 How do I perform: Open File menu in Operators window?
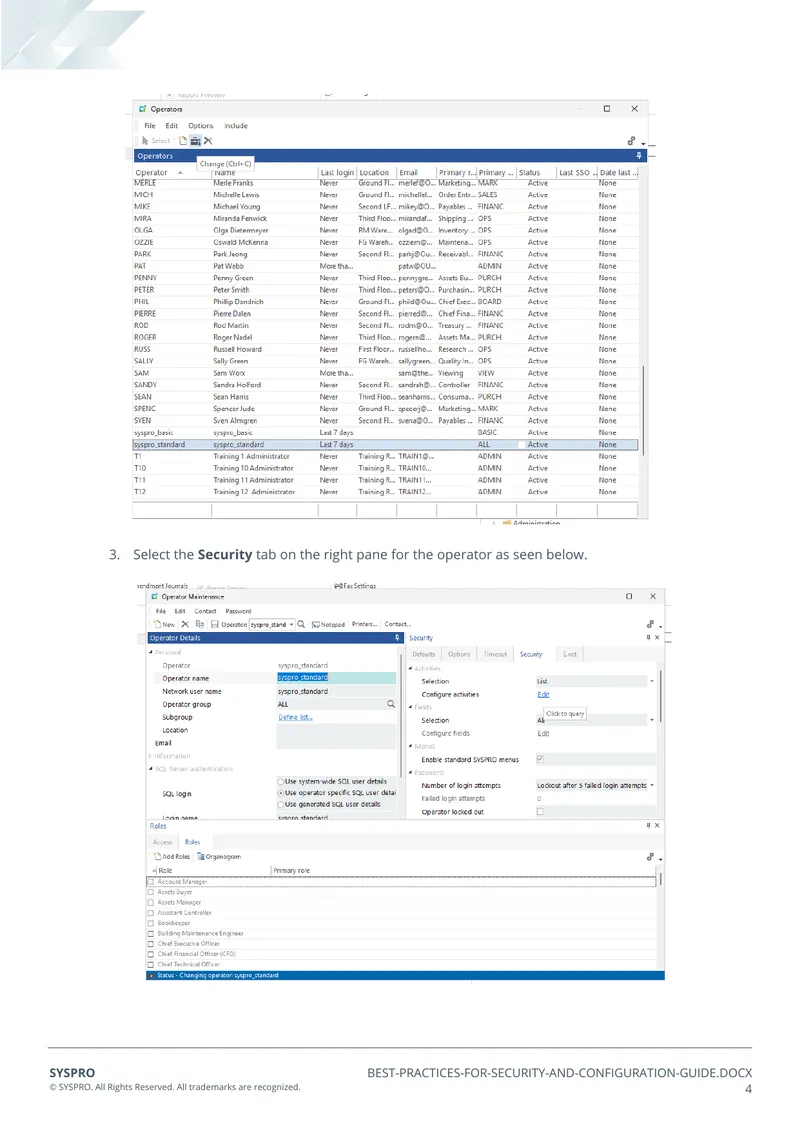pos(150,125)
